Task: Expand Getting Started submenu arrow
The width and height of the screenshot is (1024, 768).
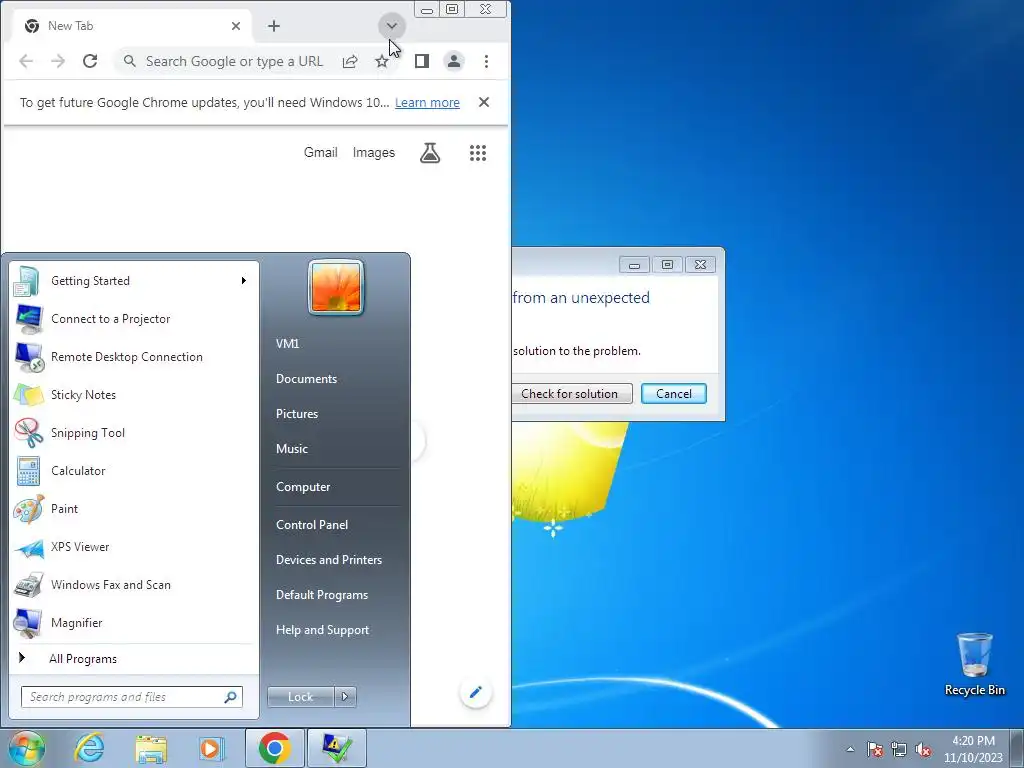Action: pyautogui.click(x=244, y=281)
